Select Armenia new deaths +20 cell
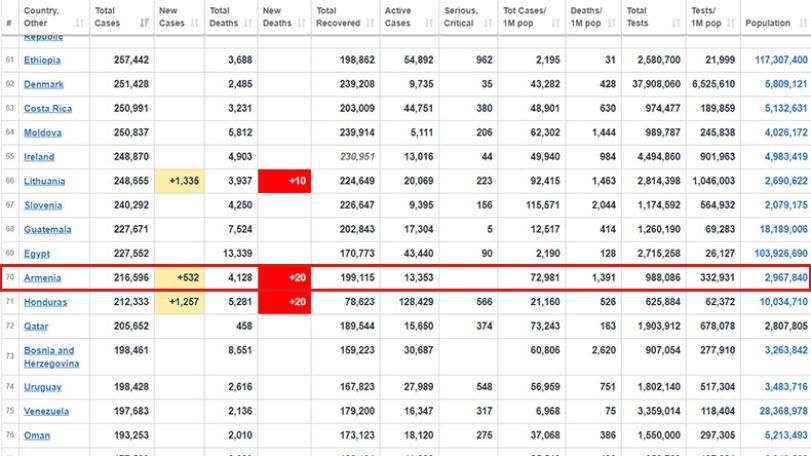 [x=284, y=278]
